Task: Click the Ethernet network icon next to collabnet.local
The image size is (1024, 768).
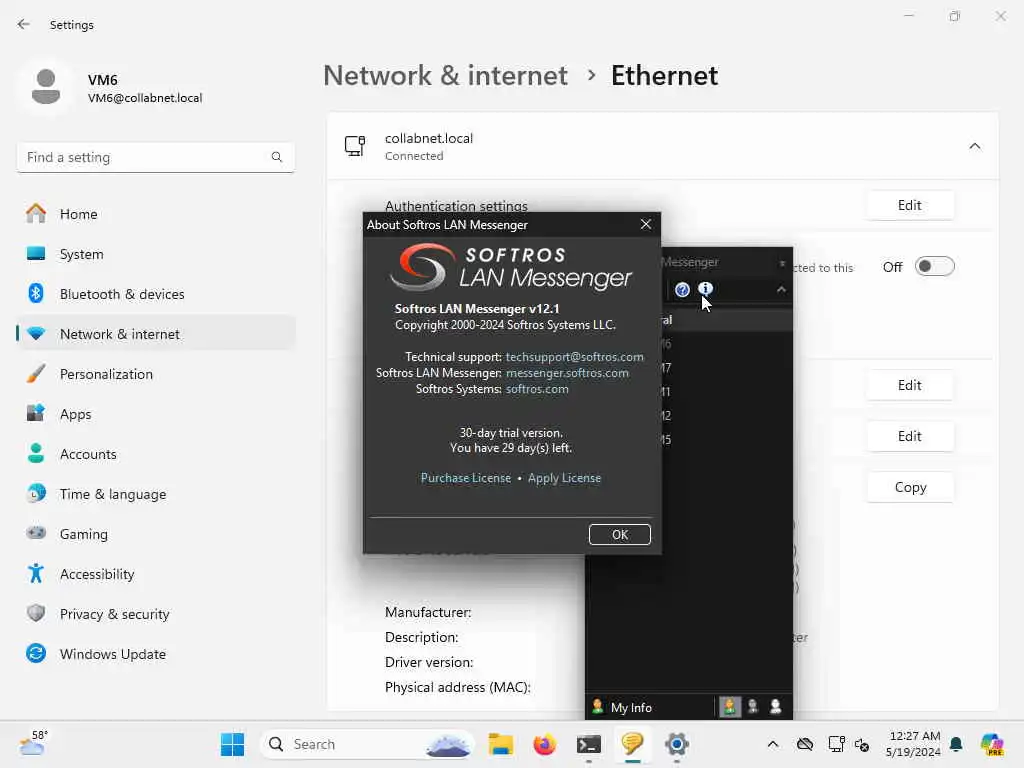Action: pyautogui.click(x=355, y=146)
